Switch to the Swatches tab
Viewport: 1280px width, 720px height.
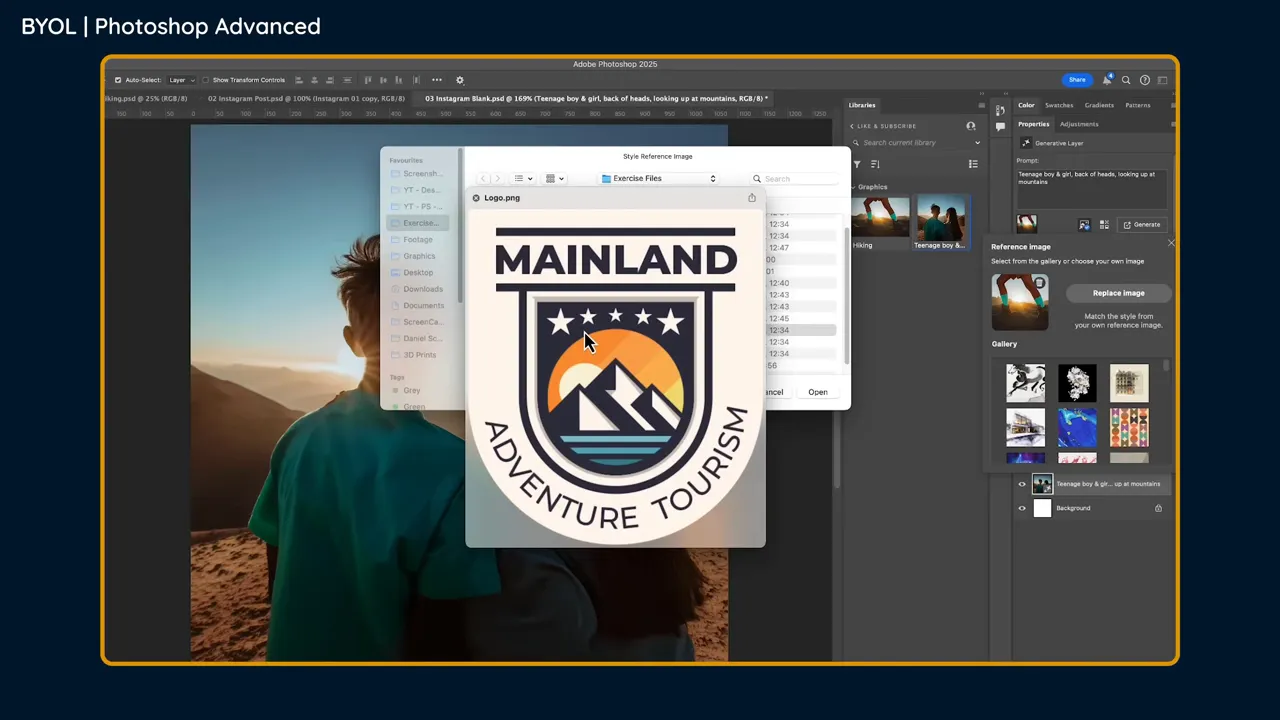click(1058, 105)
